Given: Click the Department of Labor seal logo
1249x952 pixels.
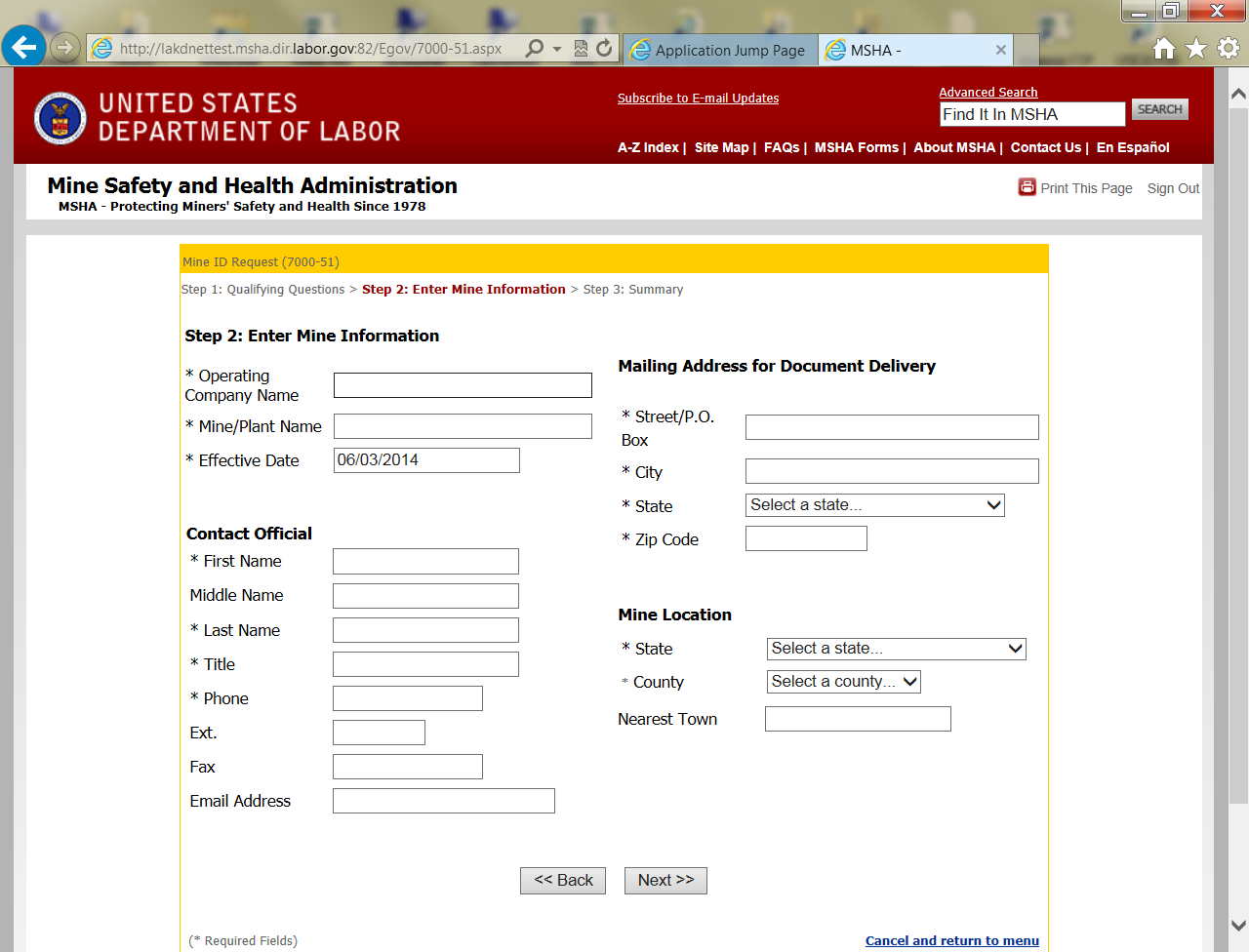Looking at the screenshot, I should [x=60, y=118].
